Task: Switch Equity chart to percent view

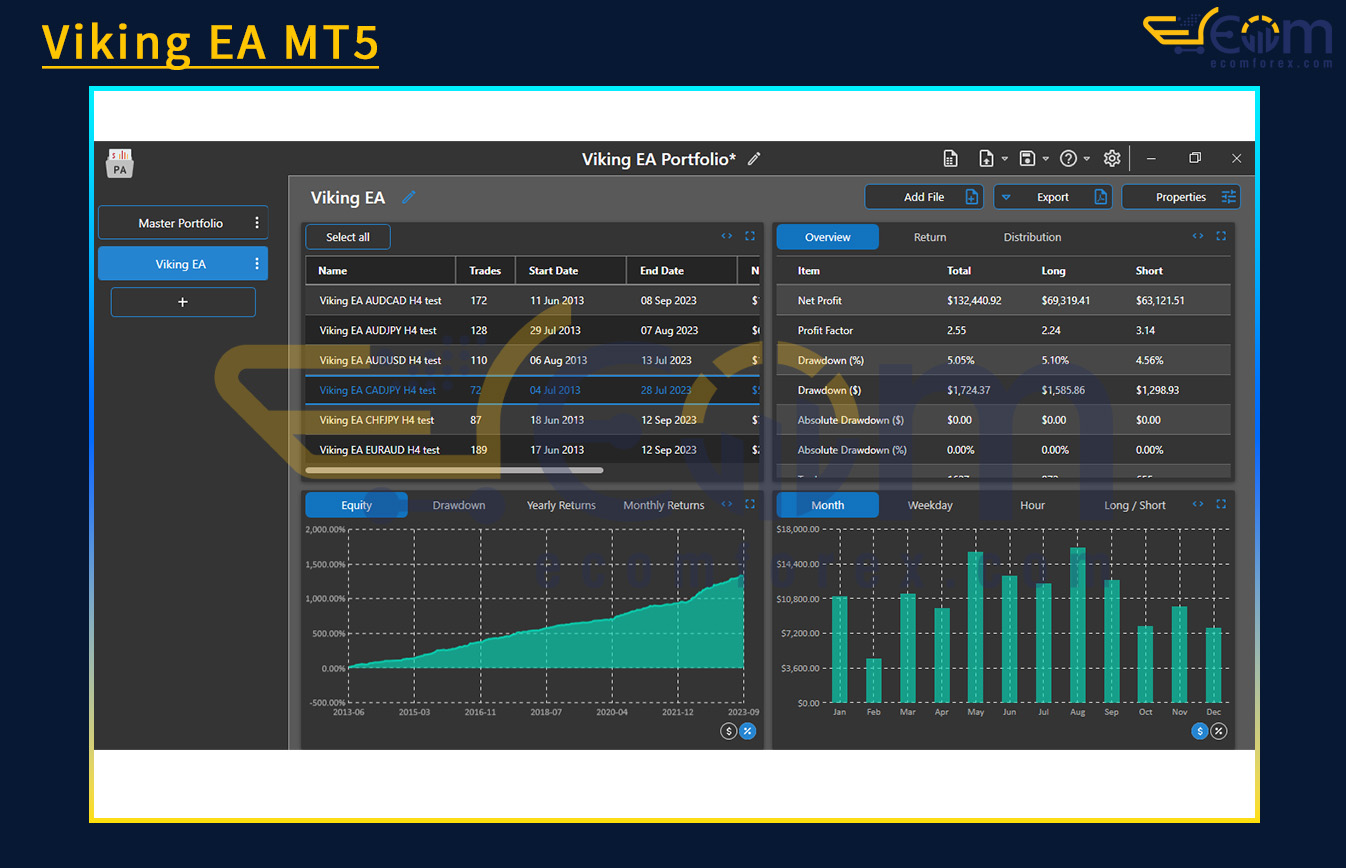Action: [747, 732]
